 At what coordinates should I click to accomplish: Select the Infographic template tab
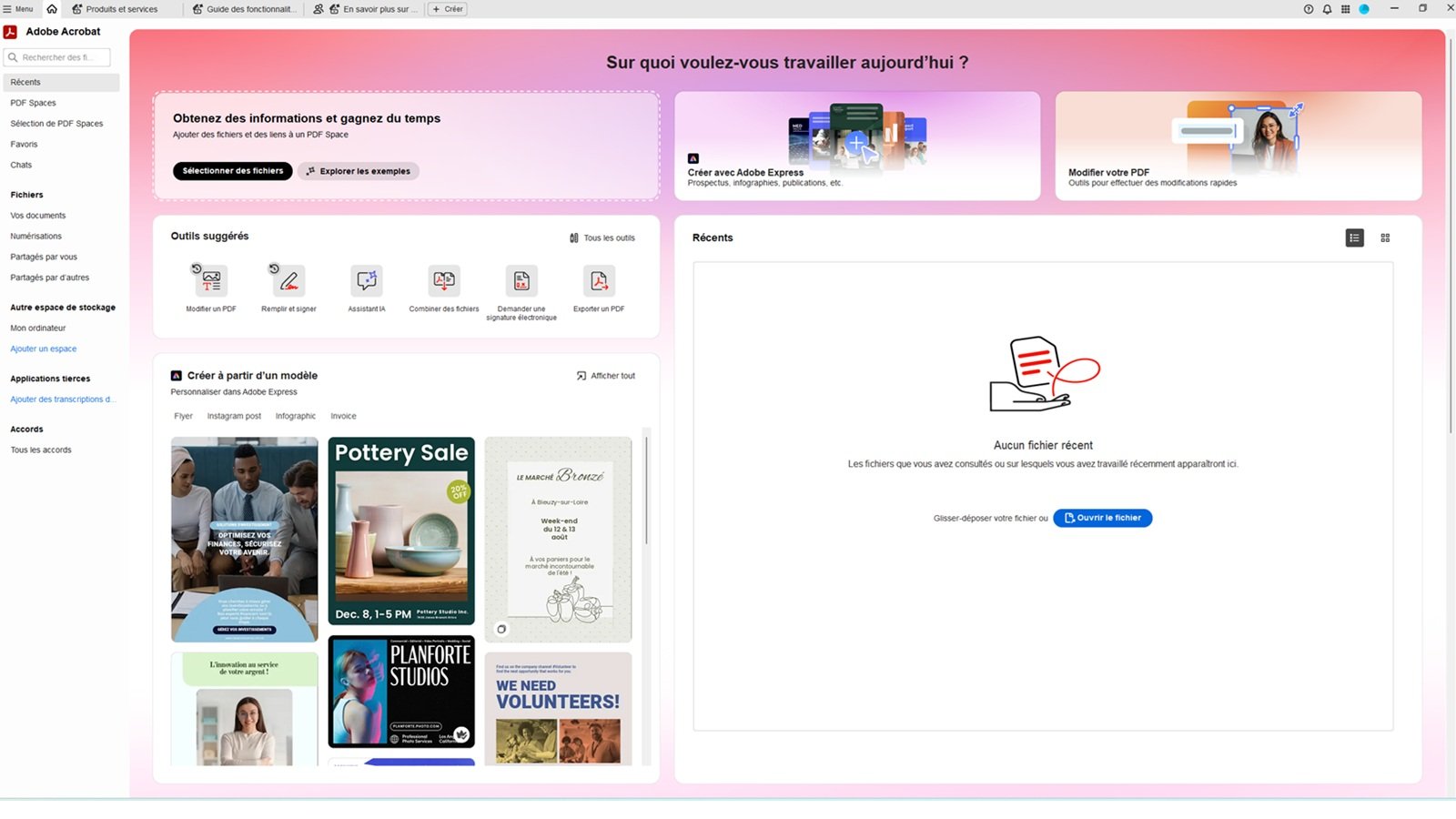(296, 416)
